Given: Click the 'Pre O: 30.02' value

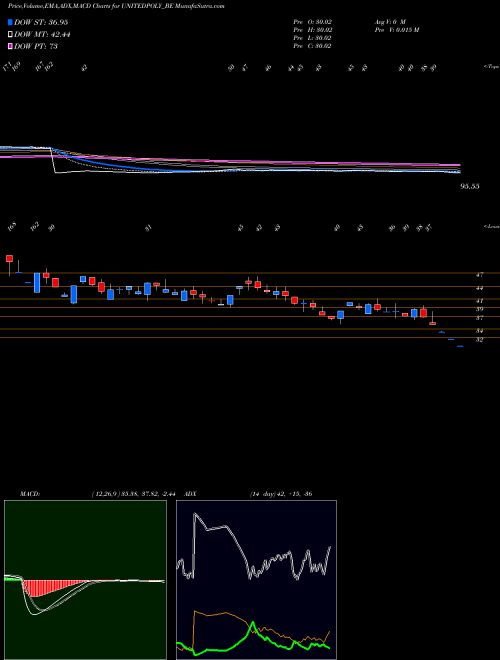Looking at the screenshot, I should [x=312, y=21].
